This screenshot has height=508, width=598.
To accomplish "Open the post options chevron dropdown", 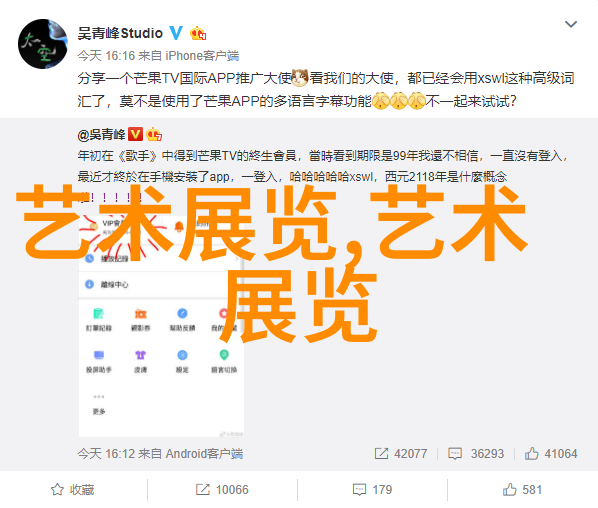I will pos(571,24).
